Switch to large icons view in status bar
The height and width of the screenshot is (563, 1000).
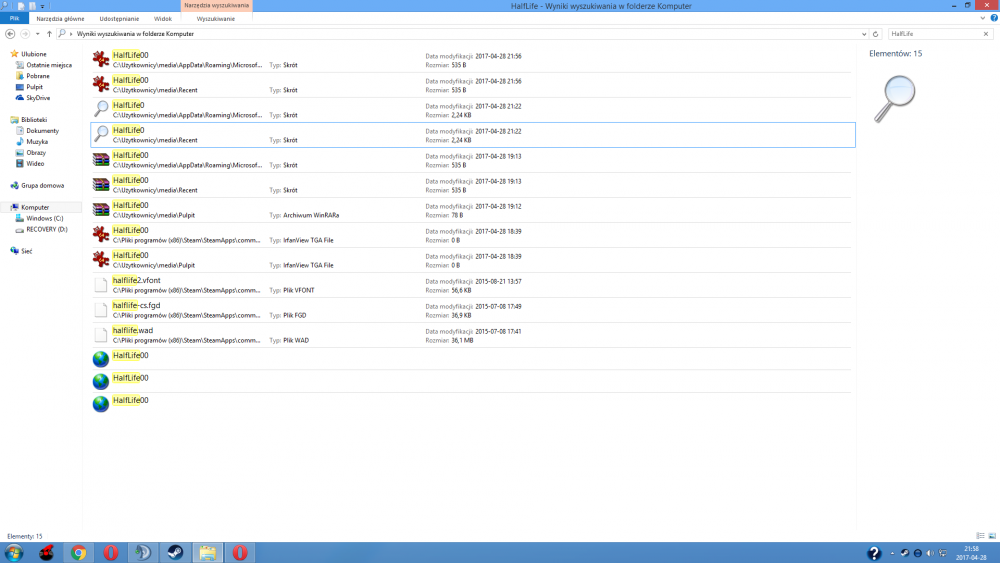coord(992,536)
